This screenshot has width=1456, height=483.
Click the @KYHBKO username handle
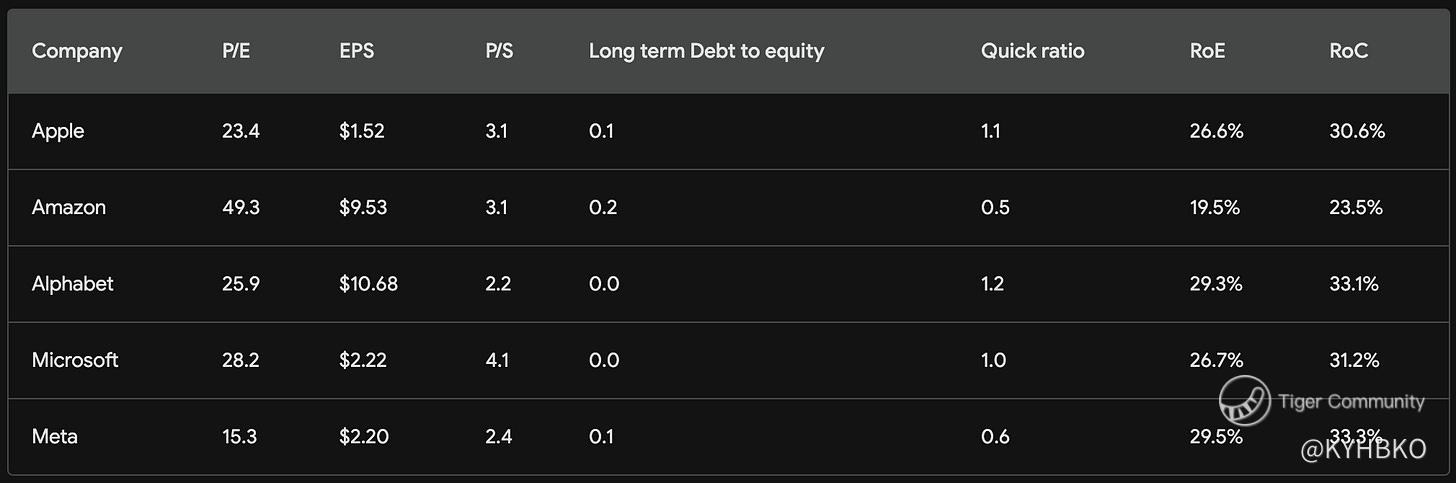(1363, 451)
